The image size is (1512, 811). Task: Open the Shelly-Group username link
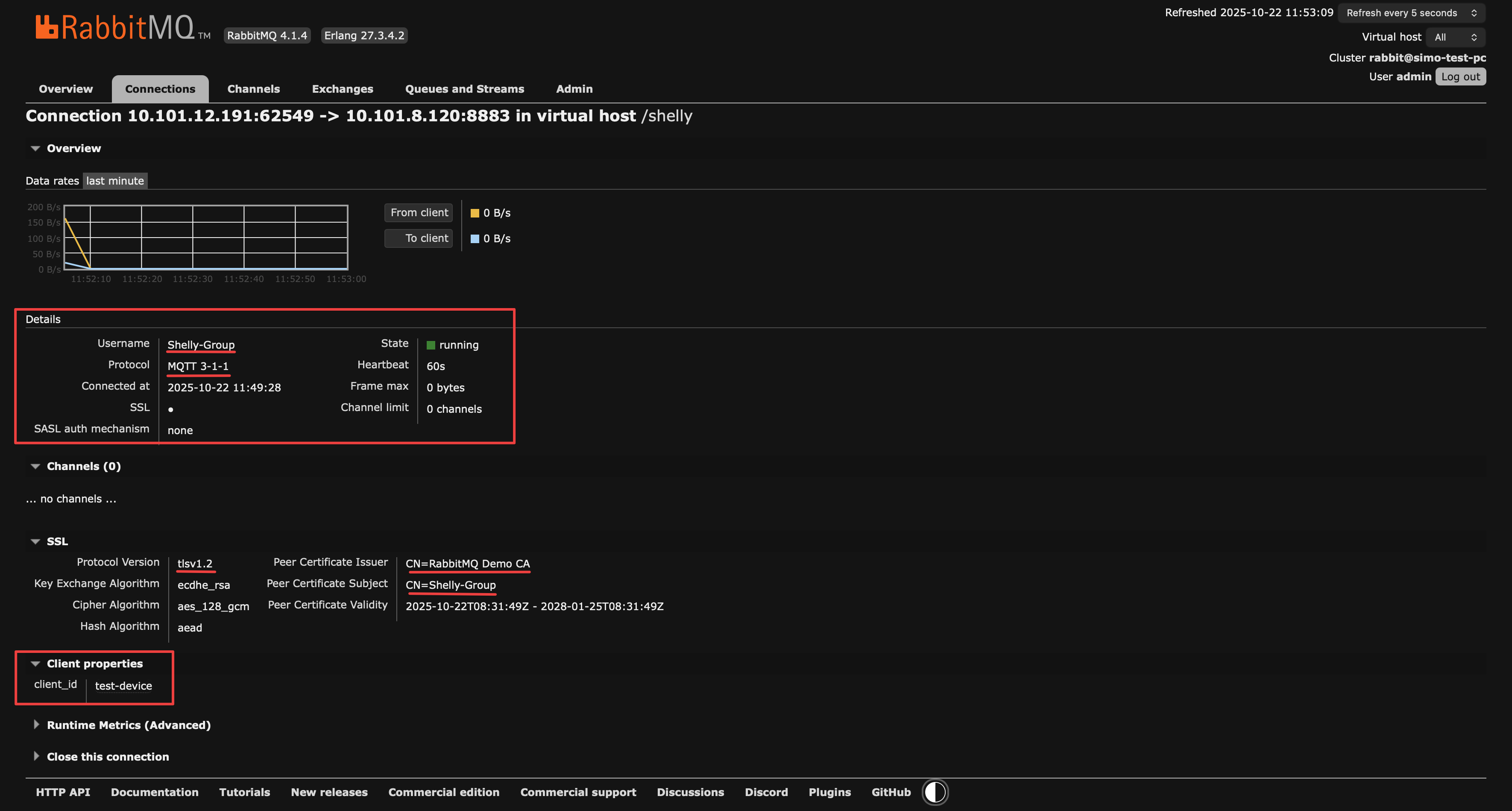pos(201,345)
